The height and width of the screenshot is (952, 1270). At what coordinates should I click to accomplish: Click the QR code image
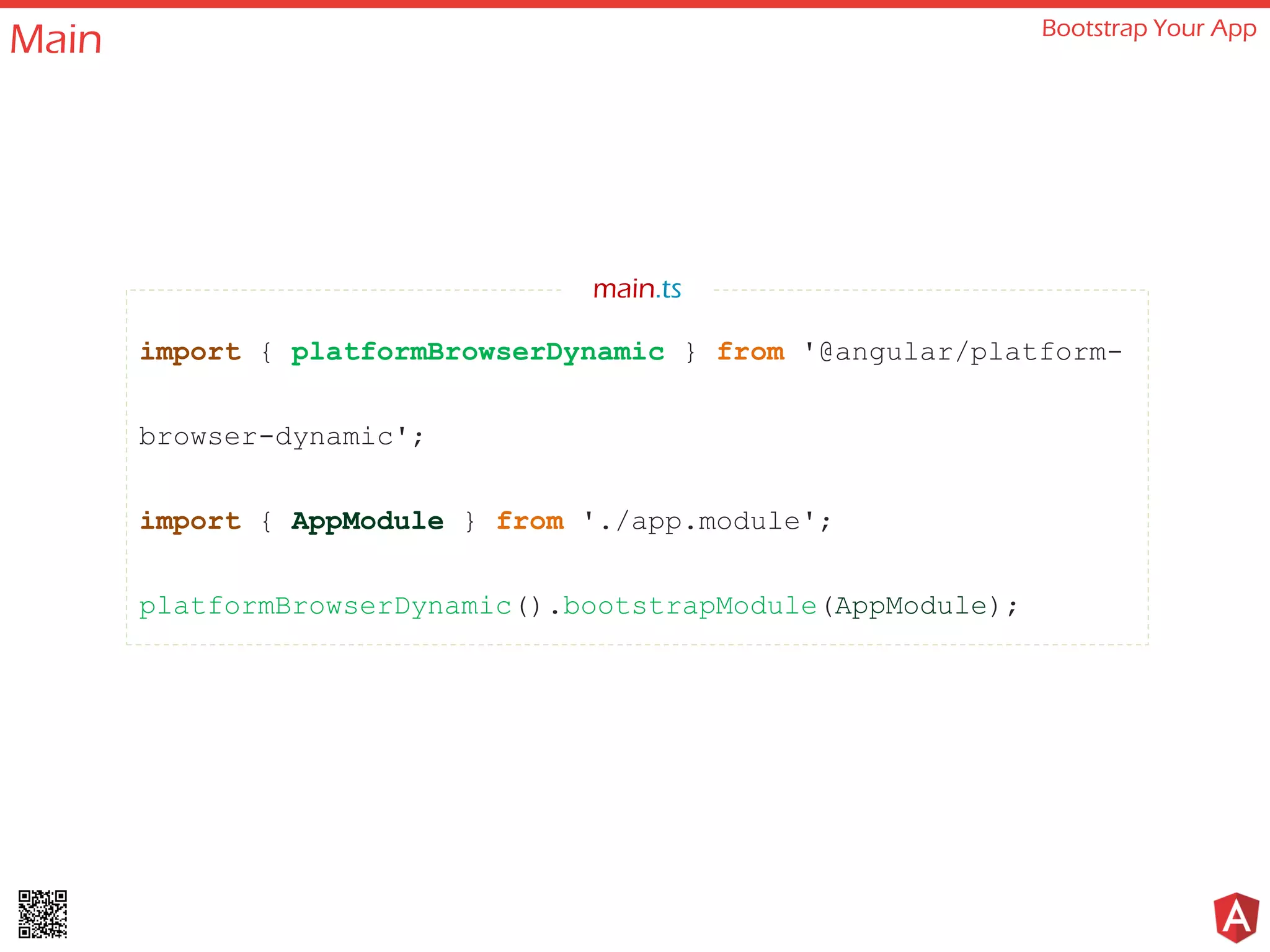tap(43, 914)
